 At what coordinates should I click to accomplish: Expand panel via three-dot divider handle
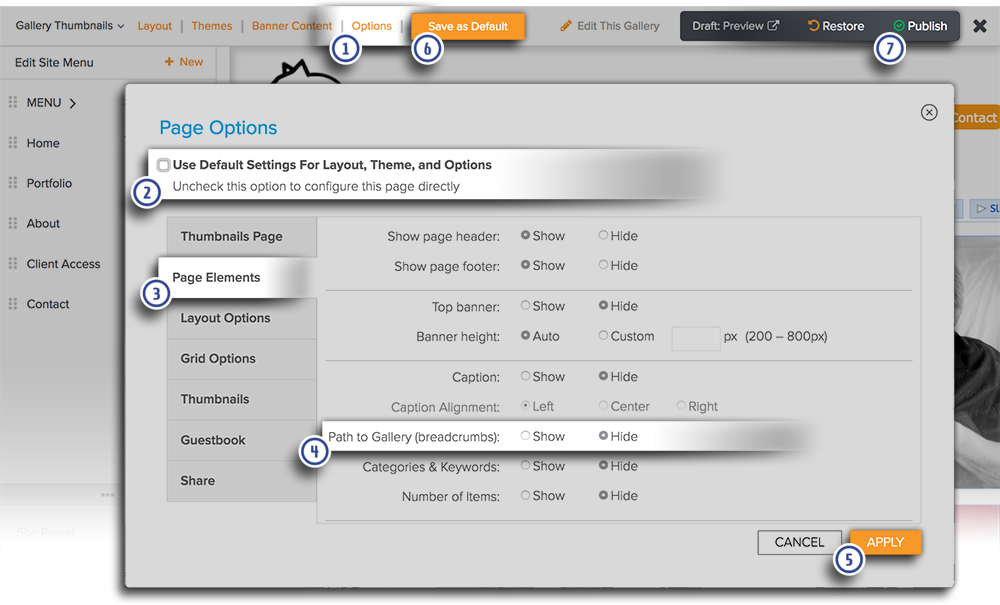click(108, 495)
